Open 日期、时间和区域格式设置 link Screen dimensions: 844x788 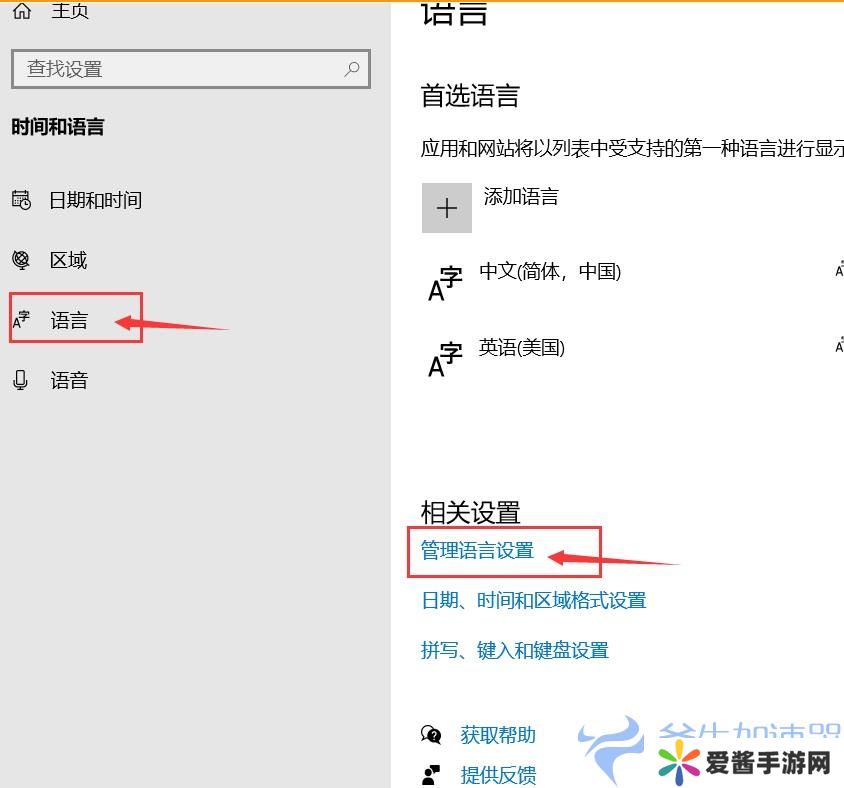pyautogui.click(x=533, y=600)
